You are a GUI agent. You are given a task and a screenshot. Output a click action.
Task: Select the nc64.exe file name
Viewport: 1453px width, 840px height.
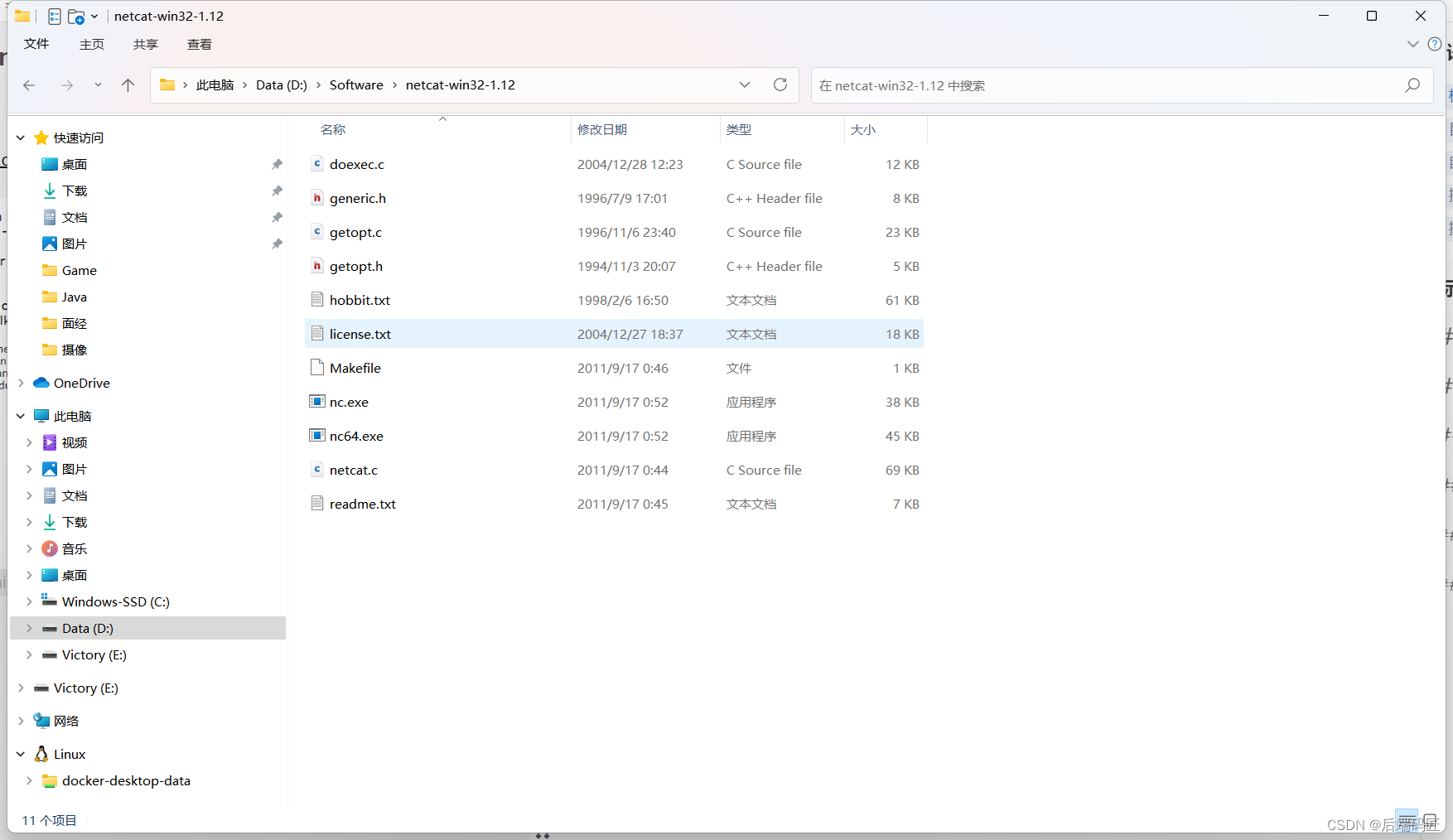click(x=356, y=436)
